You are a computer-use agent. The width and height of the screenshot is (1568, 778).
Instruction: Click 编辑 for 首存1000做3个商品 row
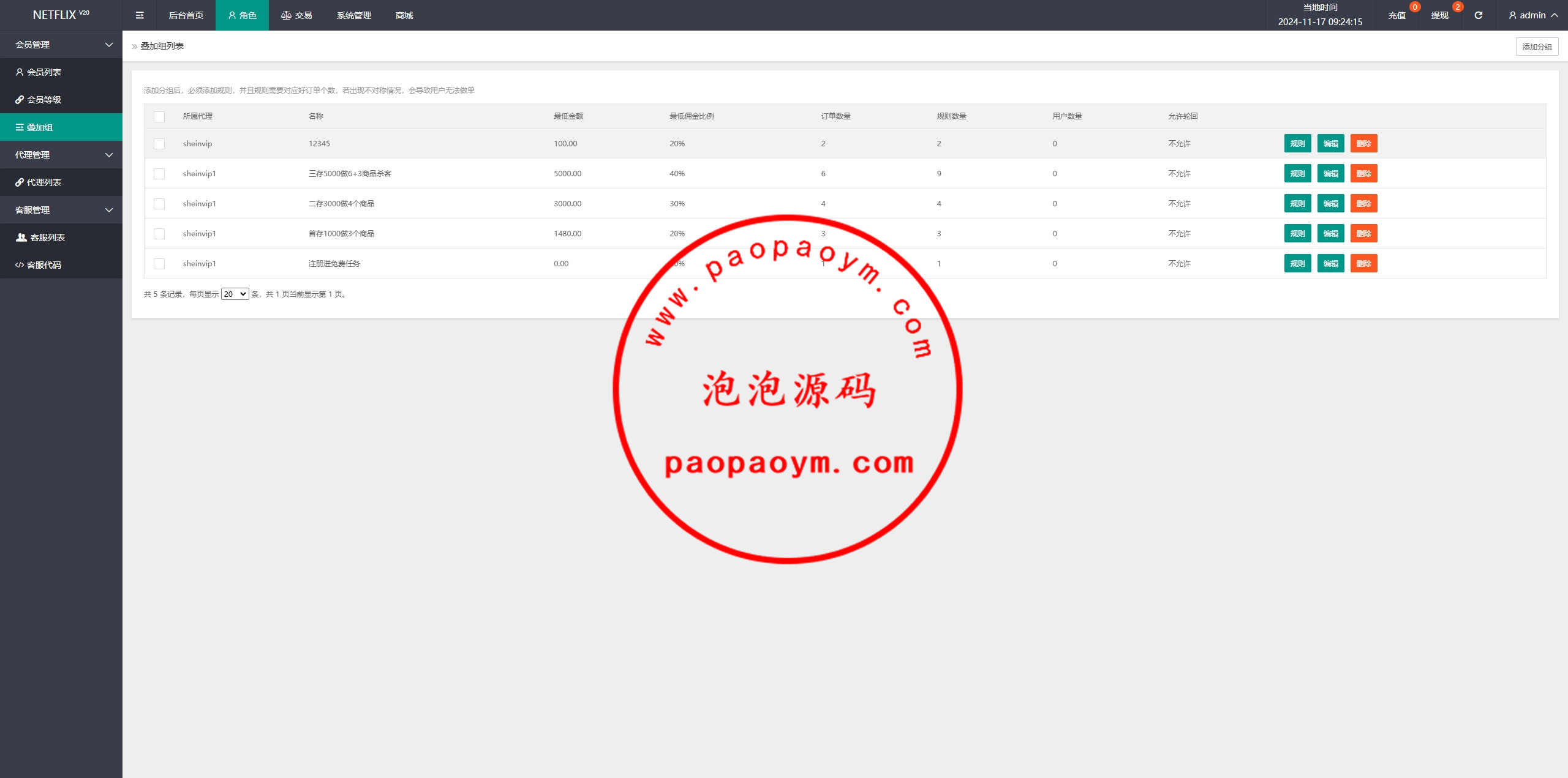(x=1331, y=234)
